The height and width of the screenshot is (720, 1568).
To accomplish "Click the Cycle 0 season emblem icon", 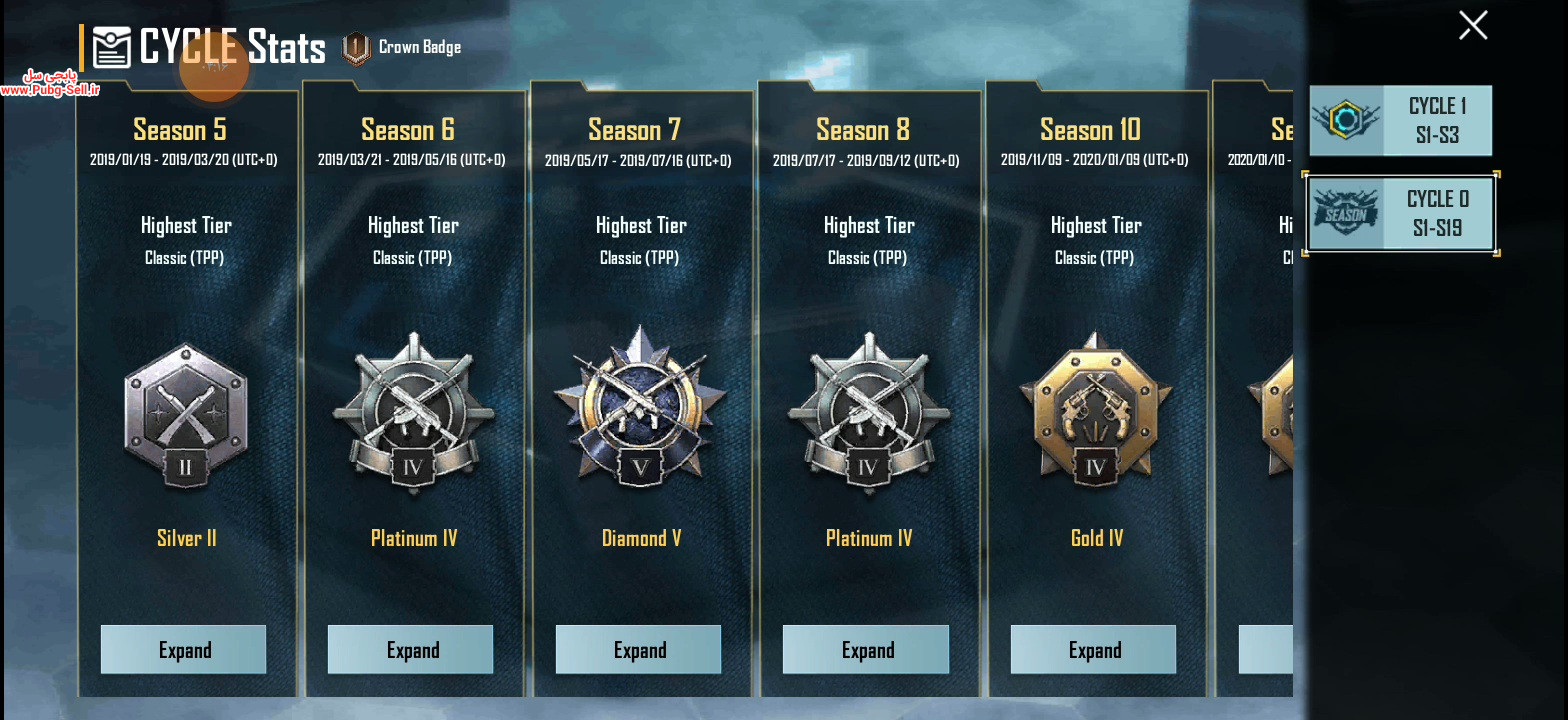I will [1346, 214].
